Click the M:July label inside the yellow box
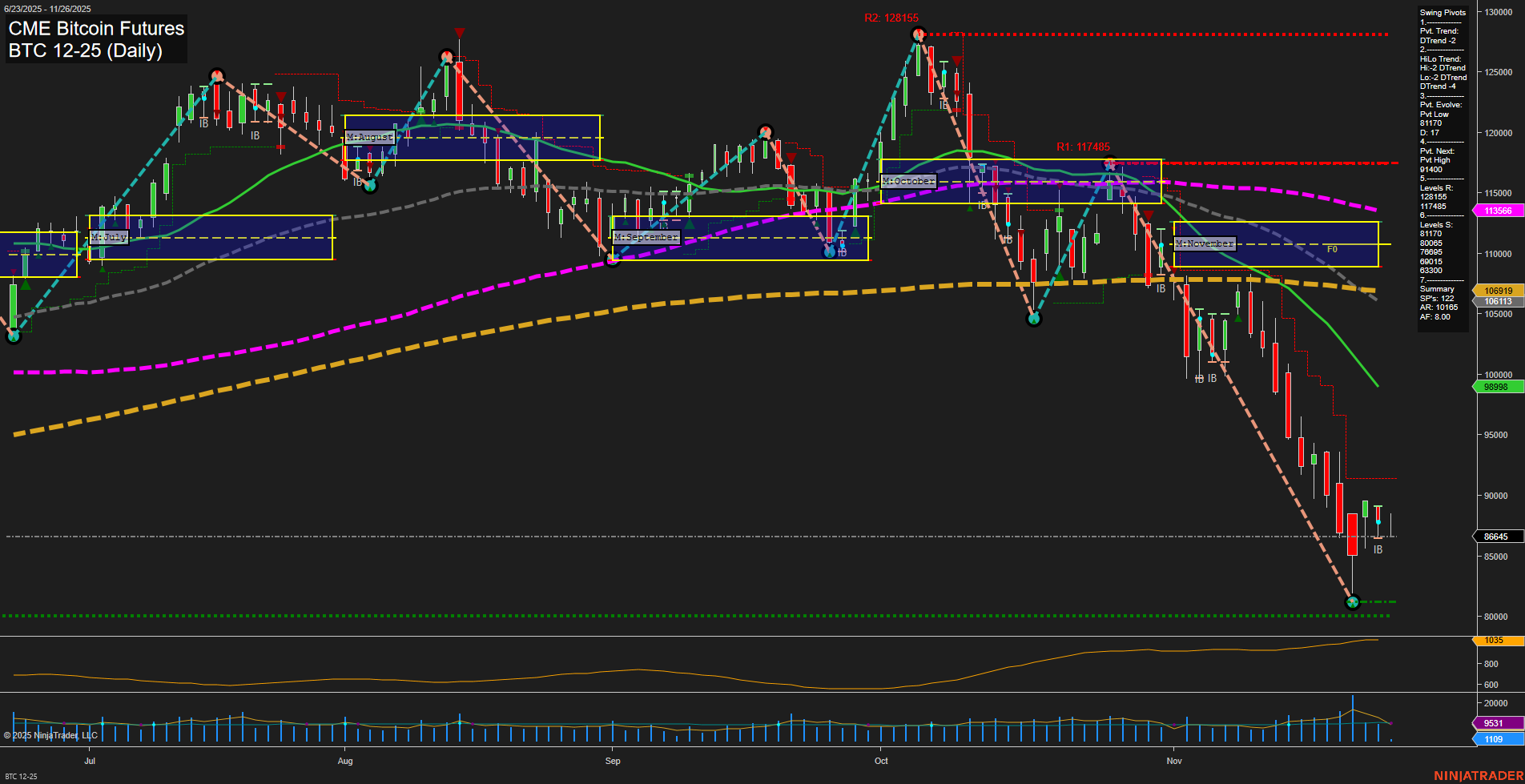 coord(108,236)
